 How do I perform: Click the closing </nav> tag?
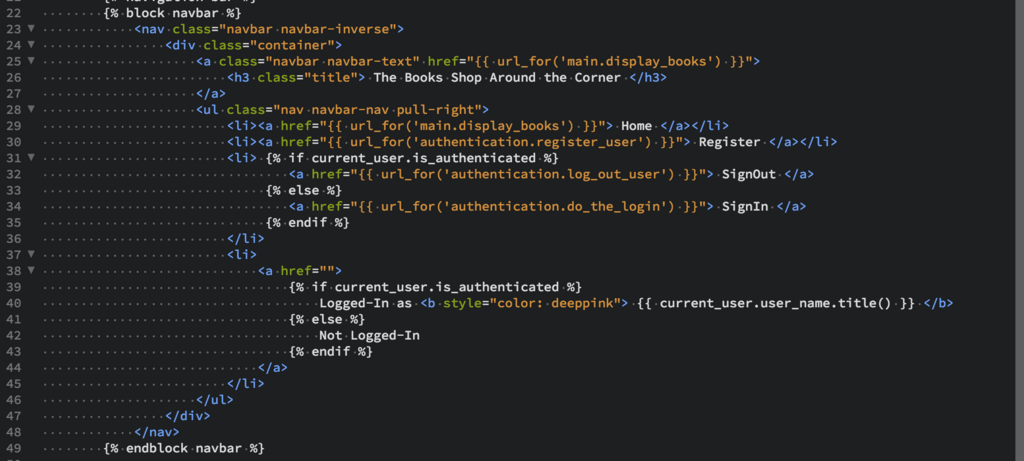point(157,432)
